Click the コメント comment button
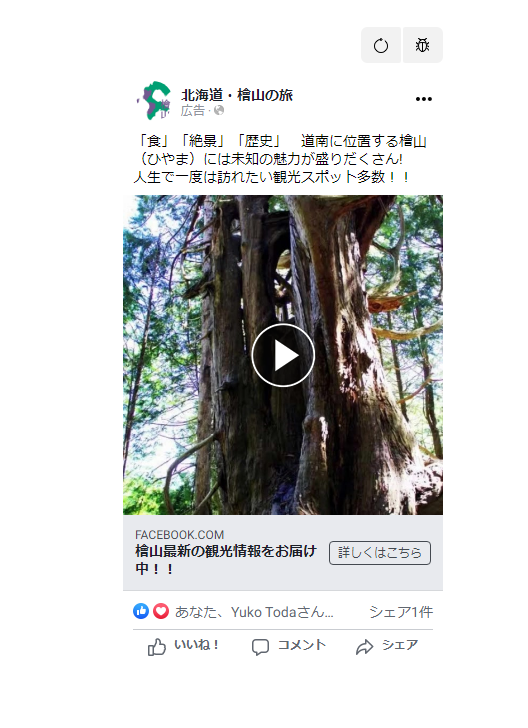The height and width of the screenshot is (728, 528). click(289, 646)
